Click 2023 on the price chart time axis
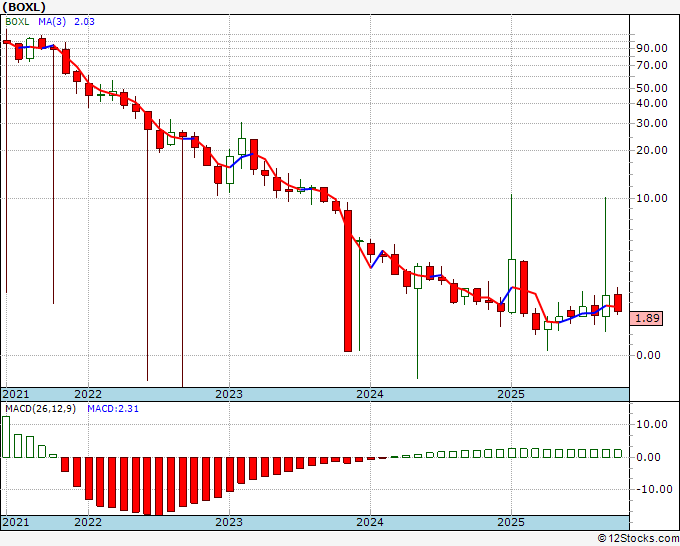The image size is (680, 546). [x=229, y=394]
